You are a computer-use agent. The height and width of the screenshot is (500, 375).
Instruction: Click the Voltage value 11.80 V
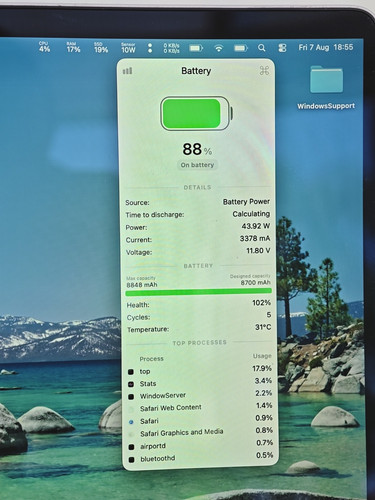(258, 251)
